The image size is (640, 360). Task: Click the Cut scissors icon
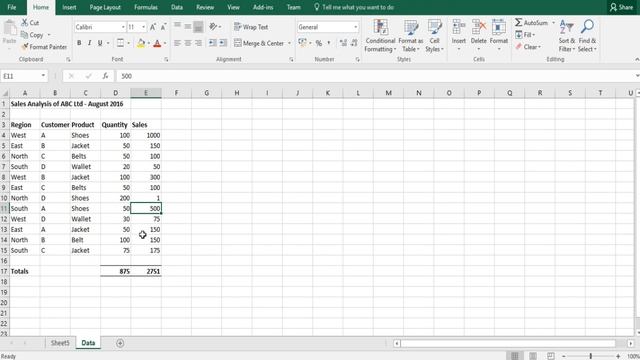point(25,23)
